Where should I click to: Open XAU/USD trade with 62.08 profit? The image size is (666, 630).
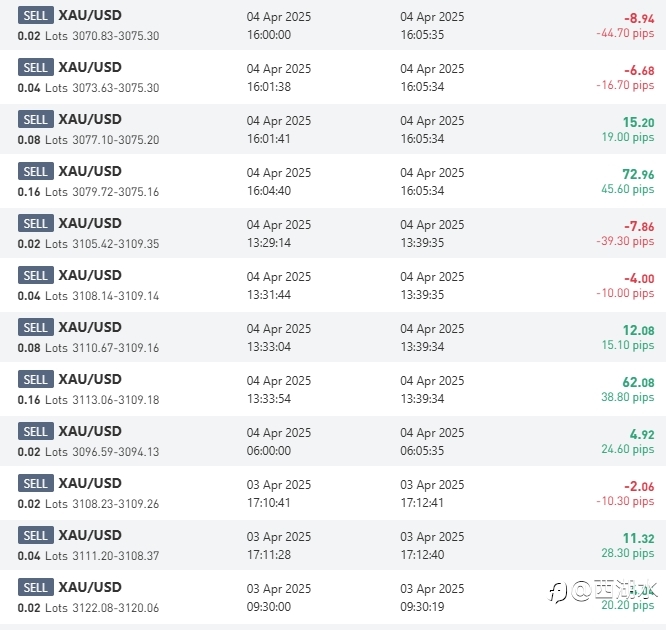click(90, 380)
